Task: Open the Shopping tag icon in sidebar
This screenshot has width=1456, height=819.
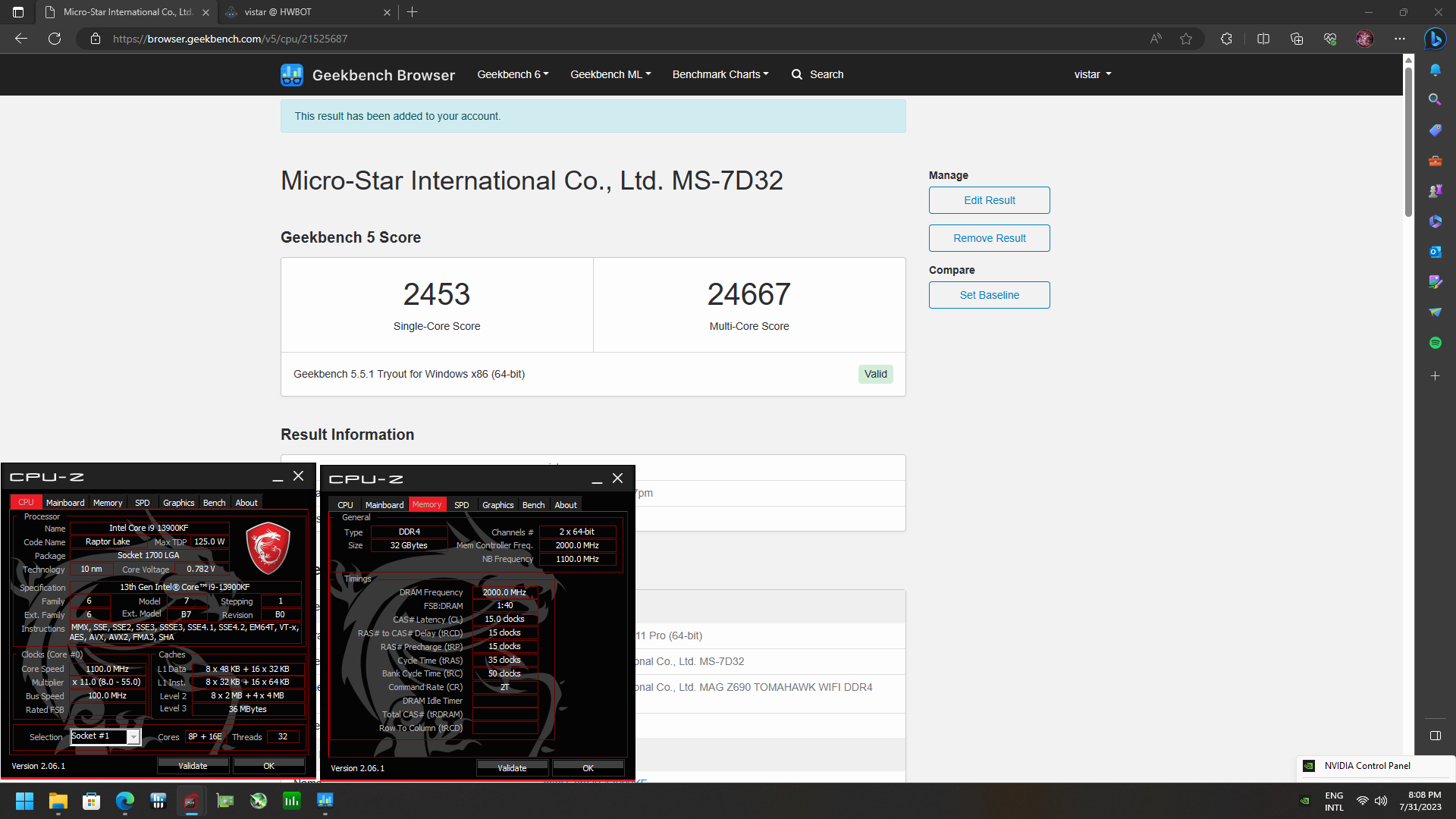Action: [x=1435, y=130]
